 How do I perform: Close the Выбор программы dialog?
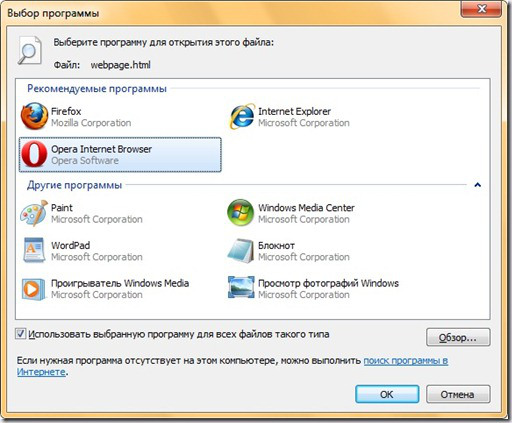[x=481, y=9]
